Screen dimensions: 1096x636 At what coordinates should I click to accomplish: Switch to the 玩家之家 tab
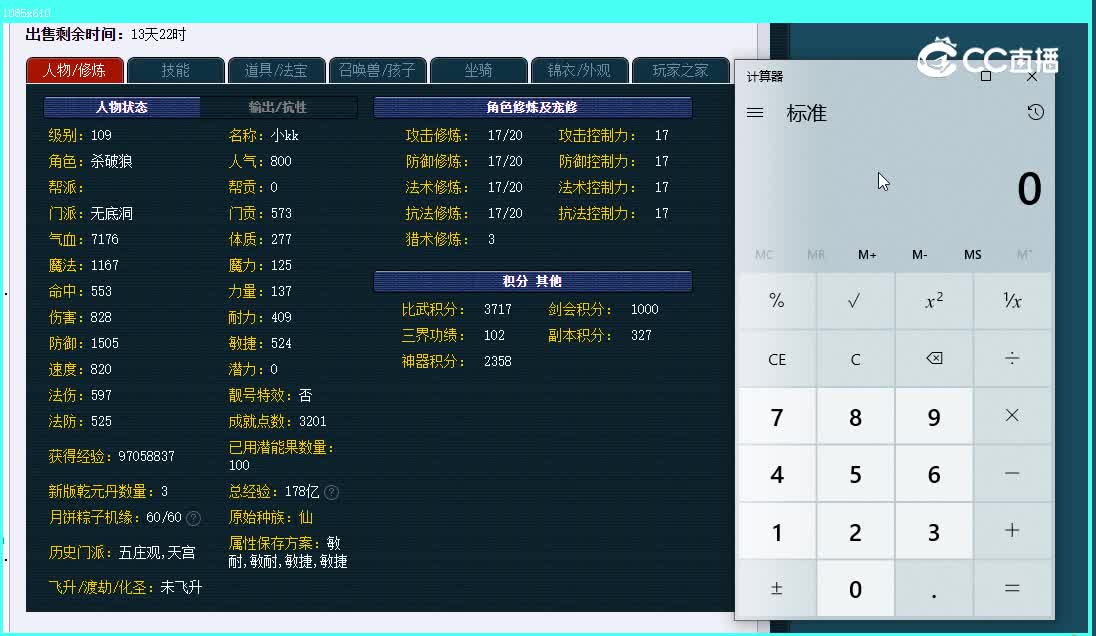tap(680, 70)
